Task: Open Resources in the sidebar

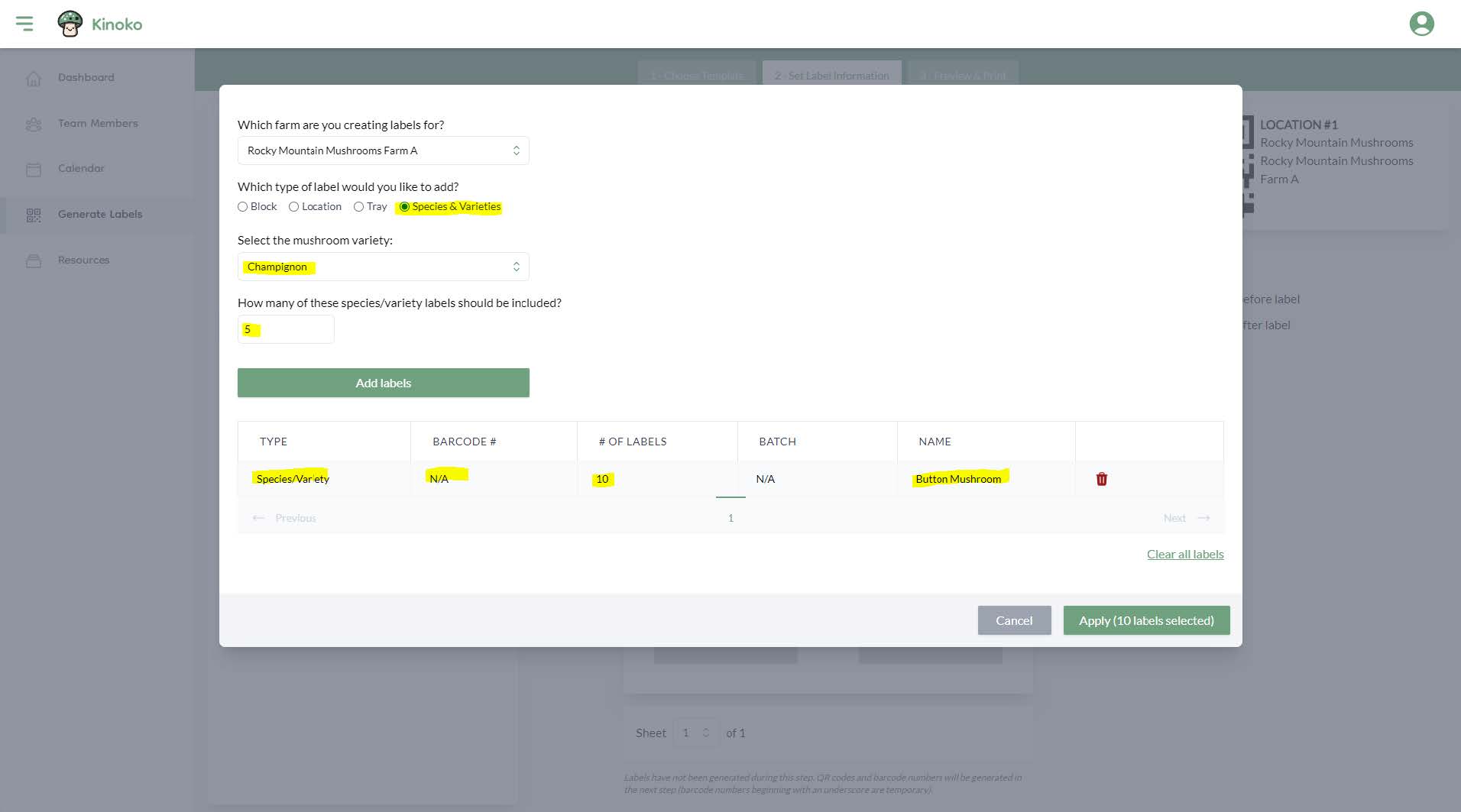Action: [x=83, y=260]
